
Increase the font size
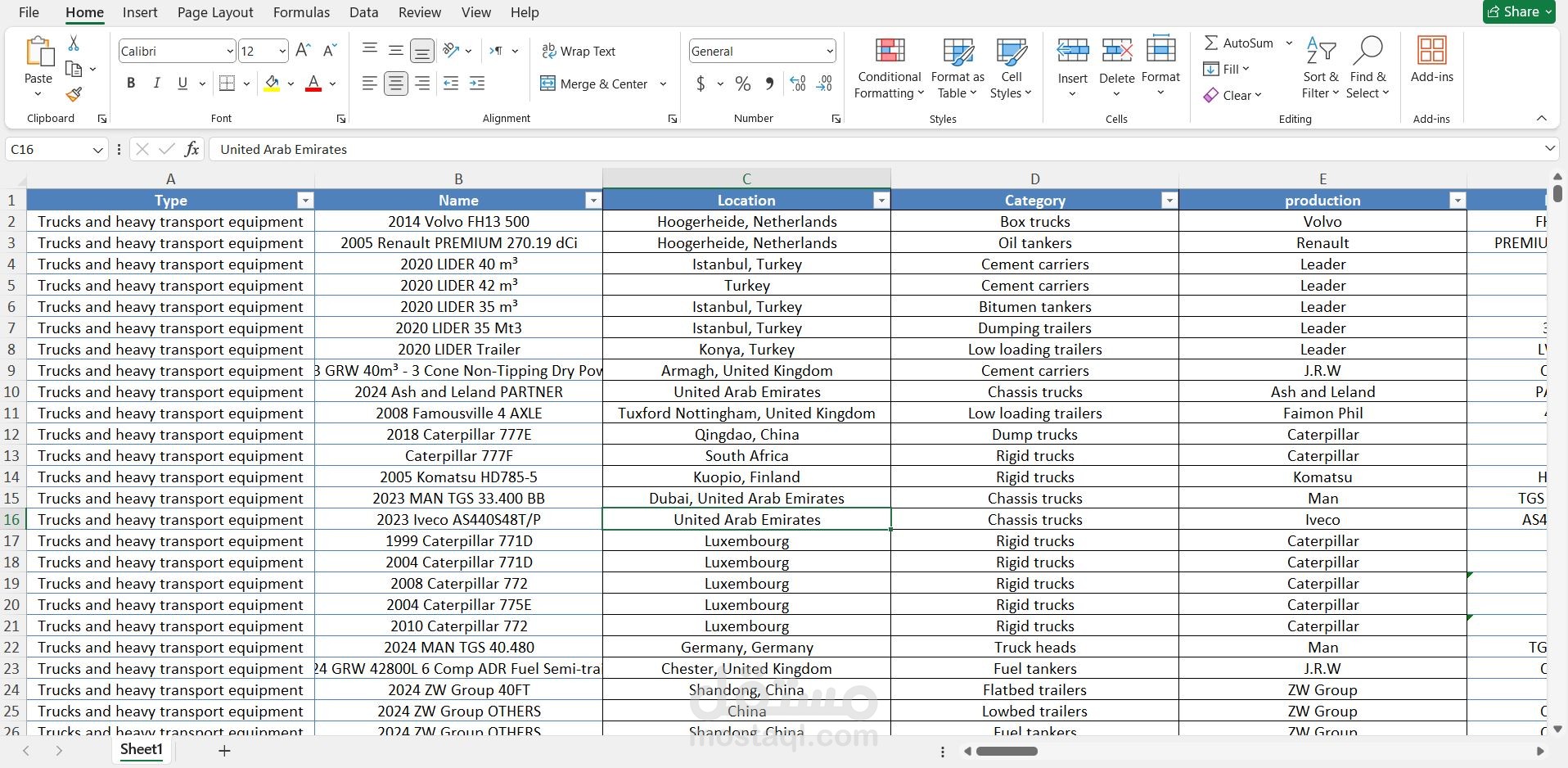click(303, 51)
